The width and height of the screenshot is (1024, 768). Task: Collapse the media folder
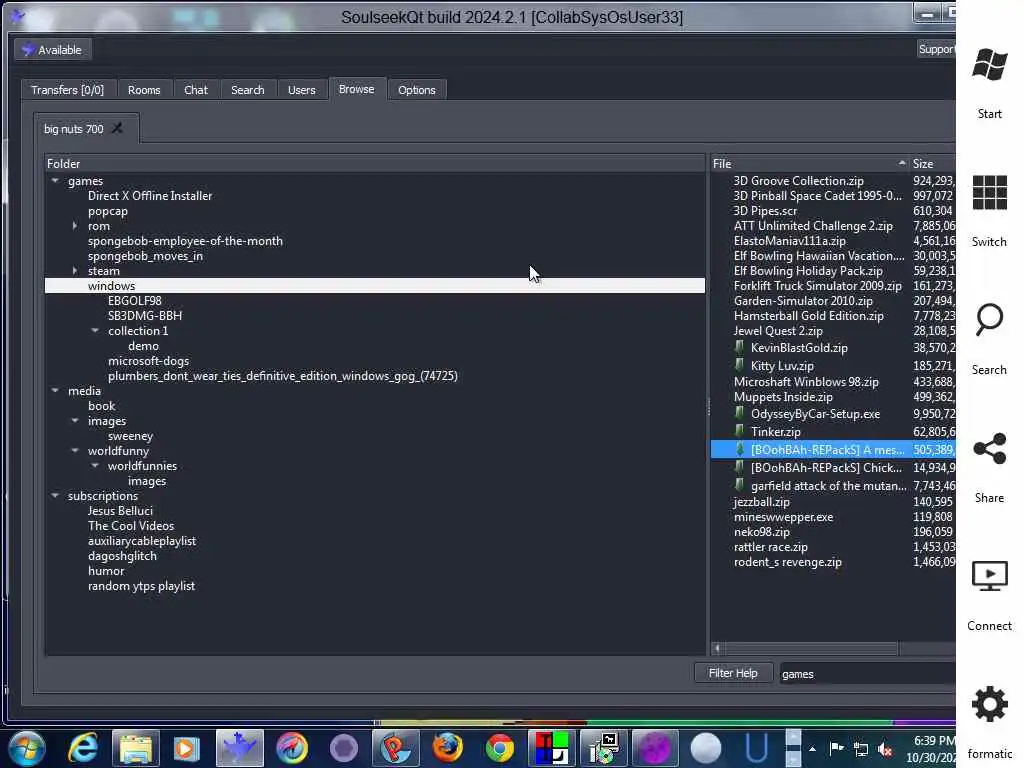pyautogui.click(x=56, y=391)
